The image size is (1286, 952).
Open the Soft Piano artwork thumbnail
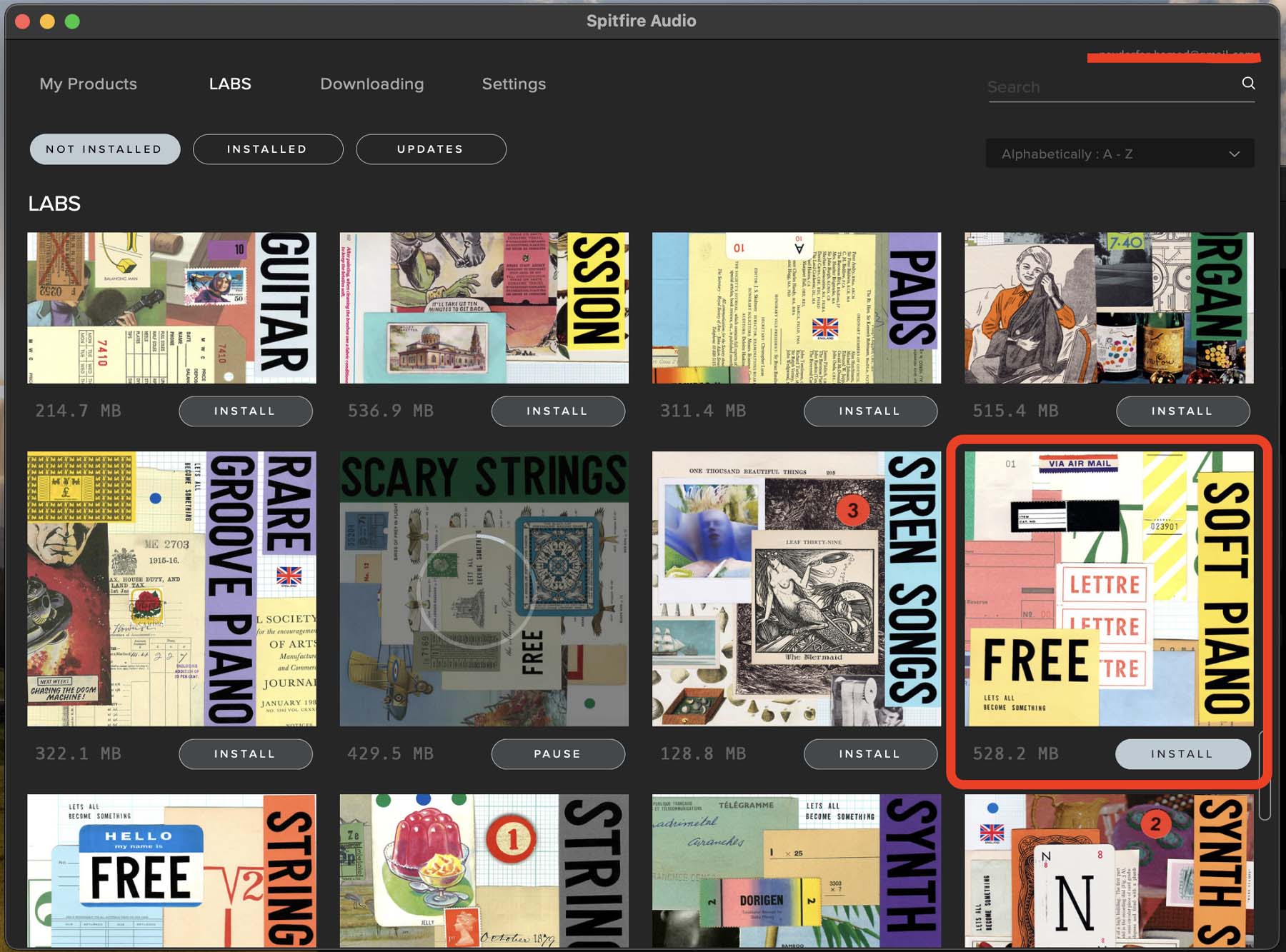coord(1109,588)
